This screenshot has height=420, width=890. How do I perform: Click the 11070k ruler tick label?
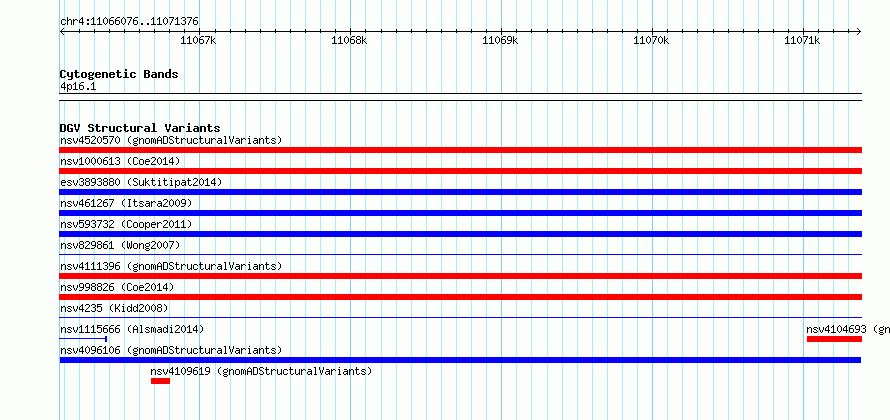click(x=651, y=40)
